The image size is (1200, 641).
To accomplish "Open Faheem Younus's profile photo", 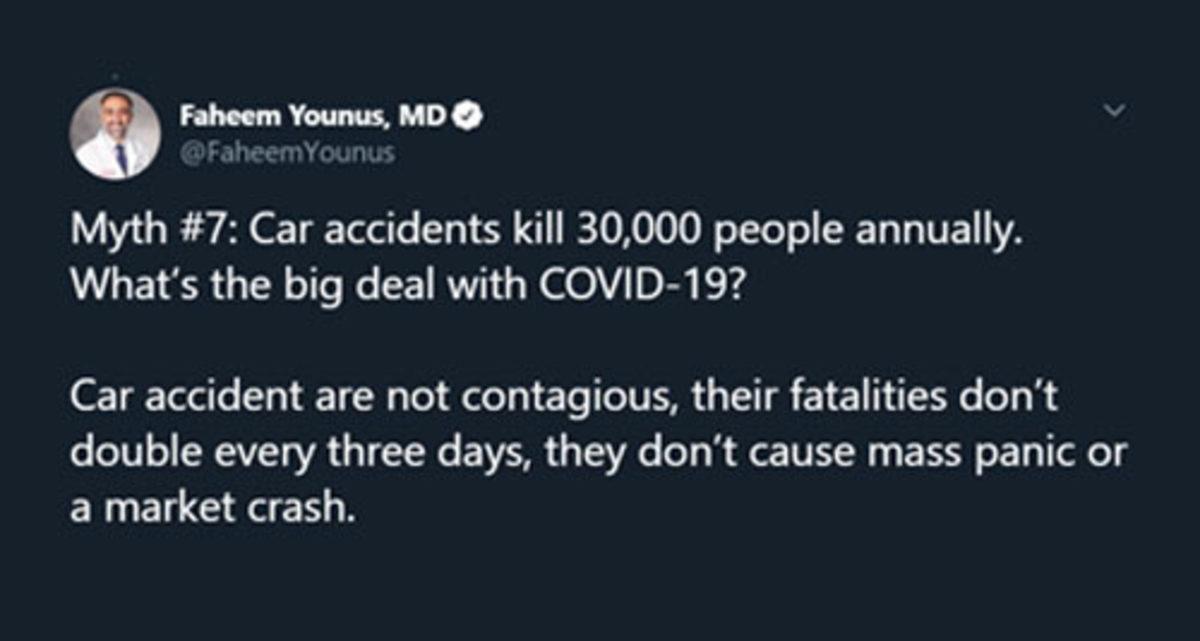I will coord(116,134).
